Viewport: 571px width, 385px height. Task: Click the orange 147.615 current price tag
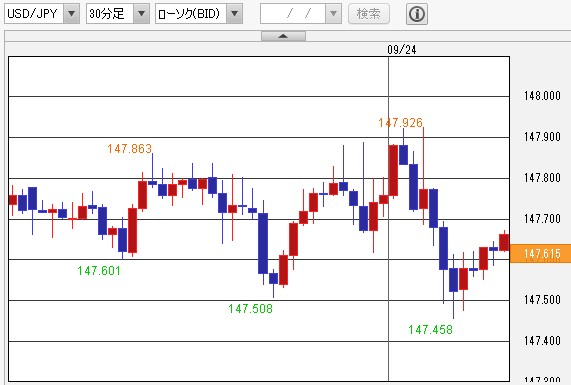(x=540, y=254)
